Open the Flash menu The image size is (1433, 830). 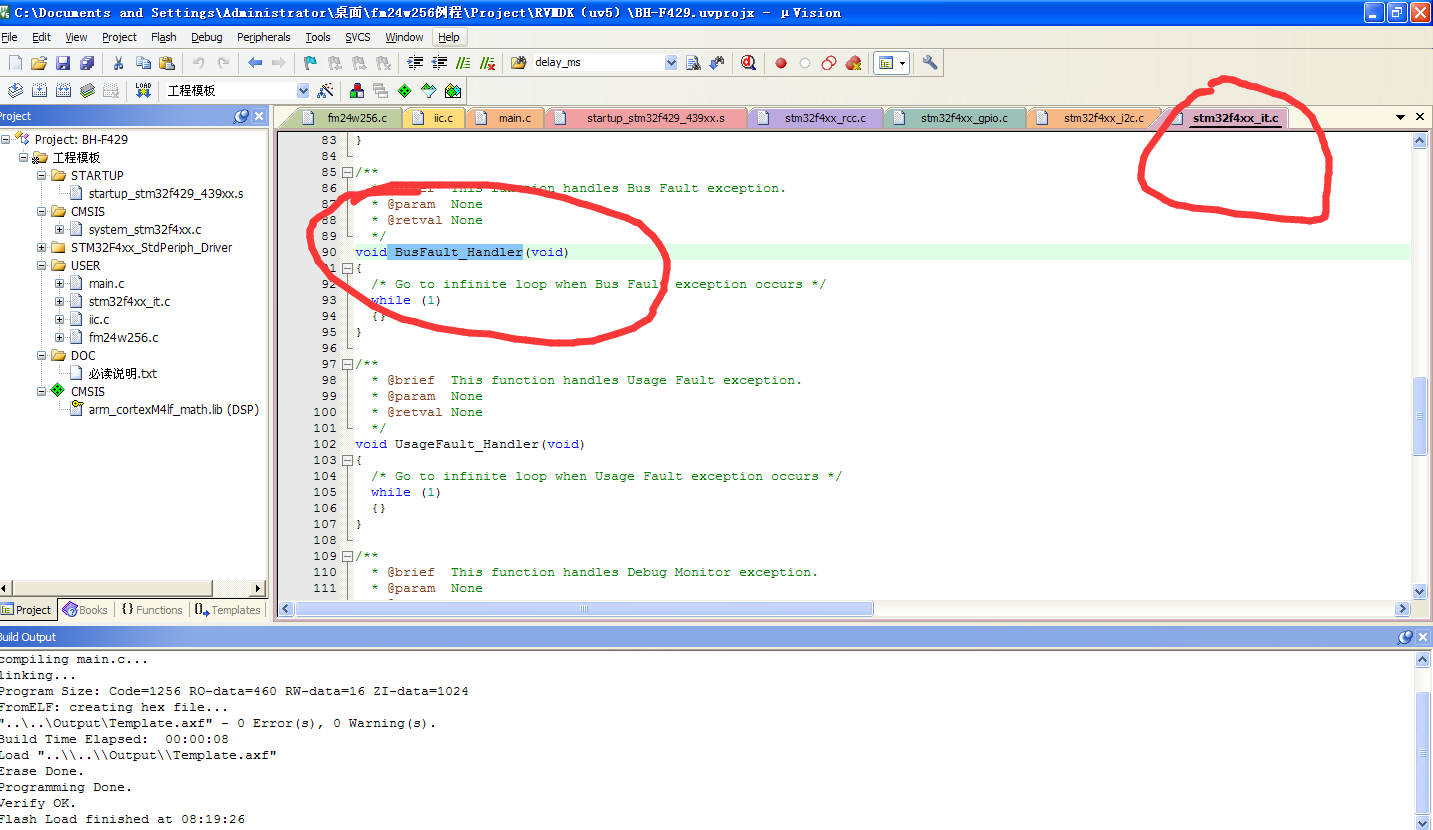(163, 37)
